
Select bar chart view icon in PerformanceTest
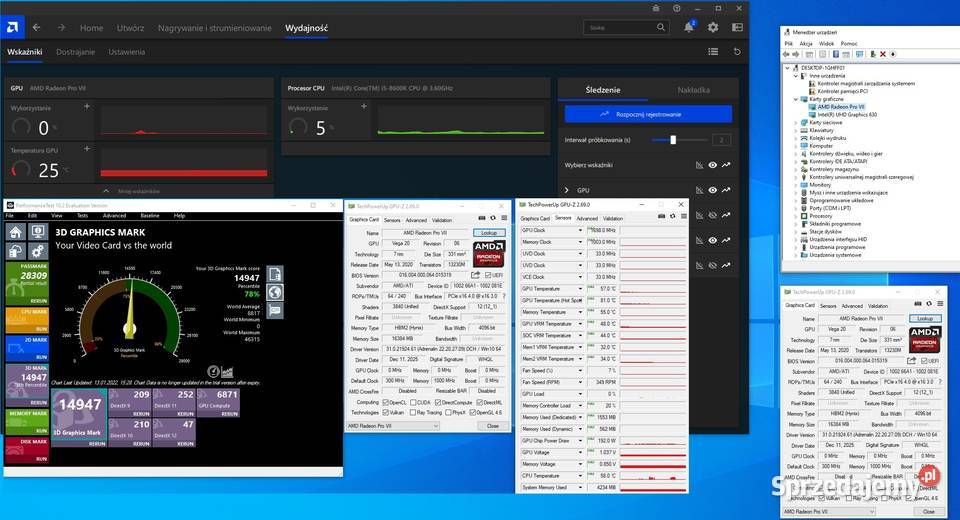click(x=227, y=371)
